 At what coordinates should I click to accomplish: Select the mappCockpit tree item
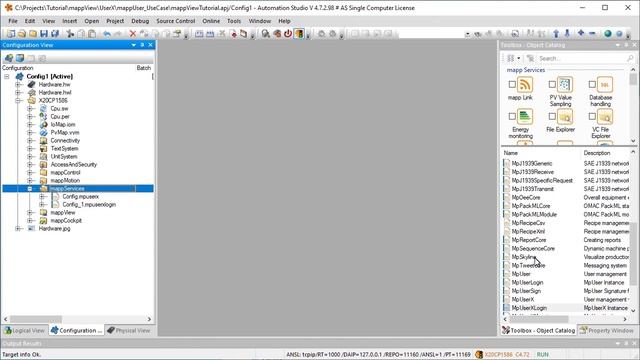(x=66, y=220)
